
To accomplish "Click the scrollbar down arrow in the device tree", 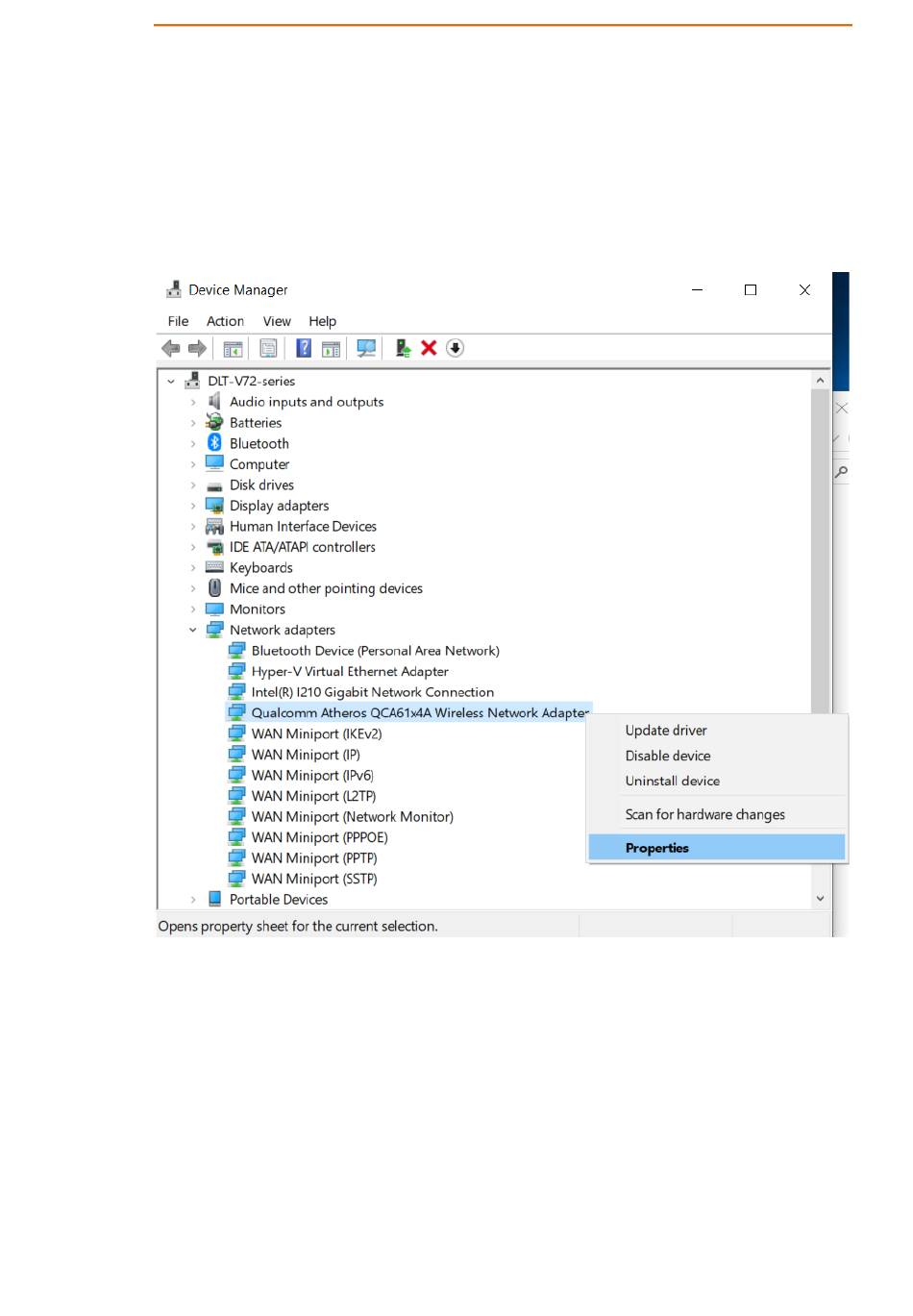I will (820, 899).
